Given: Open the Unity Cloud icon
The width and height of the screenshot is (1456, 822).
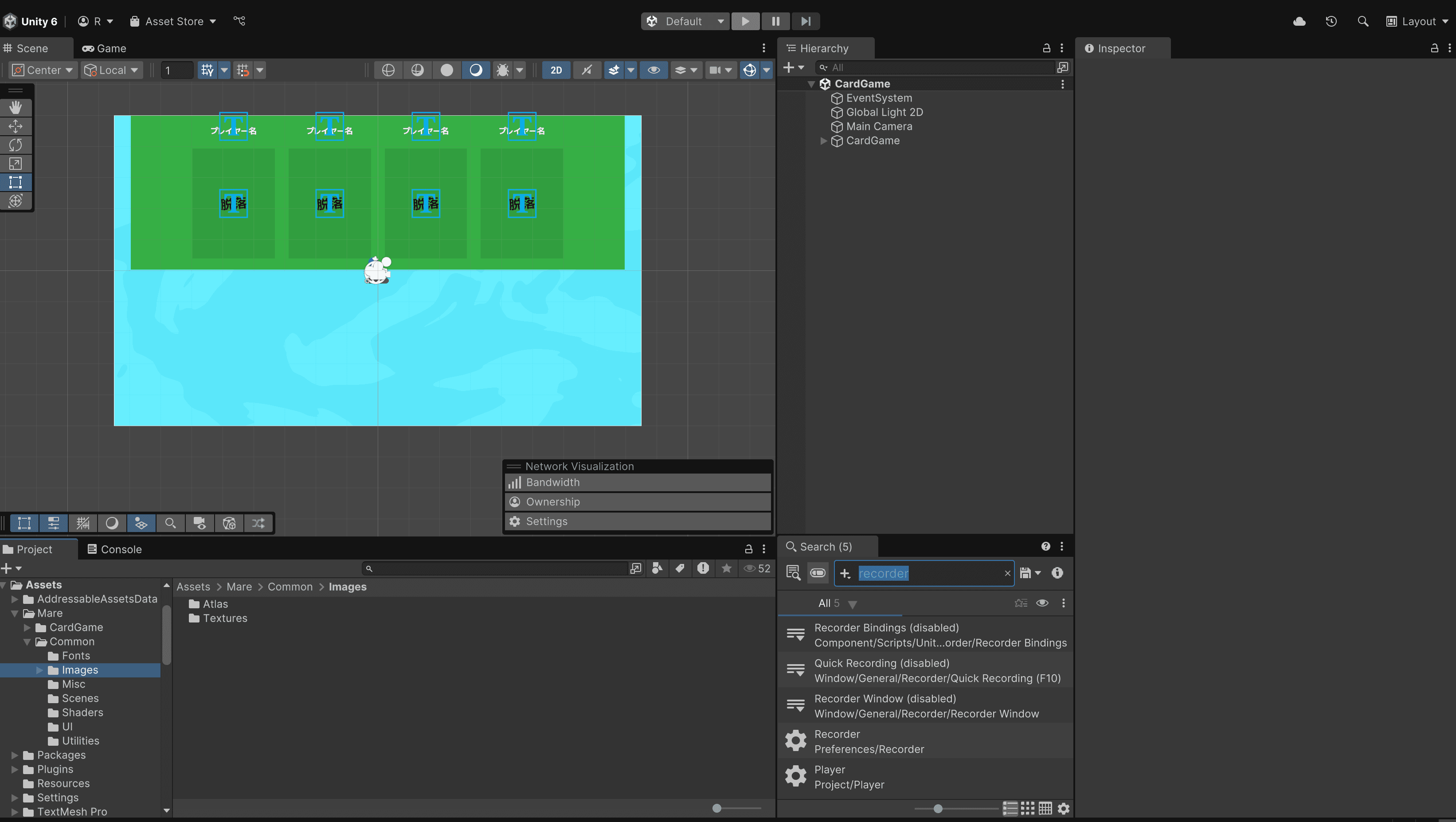Looking at the screenshot, I should [1299, 21].
